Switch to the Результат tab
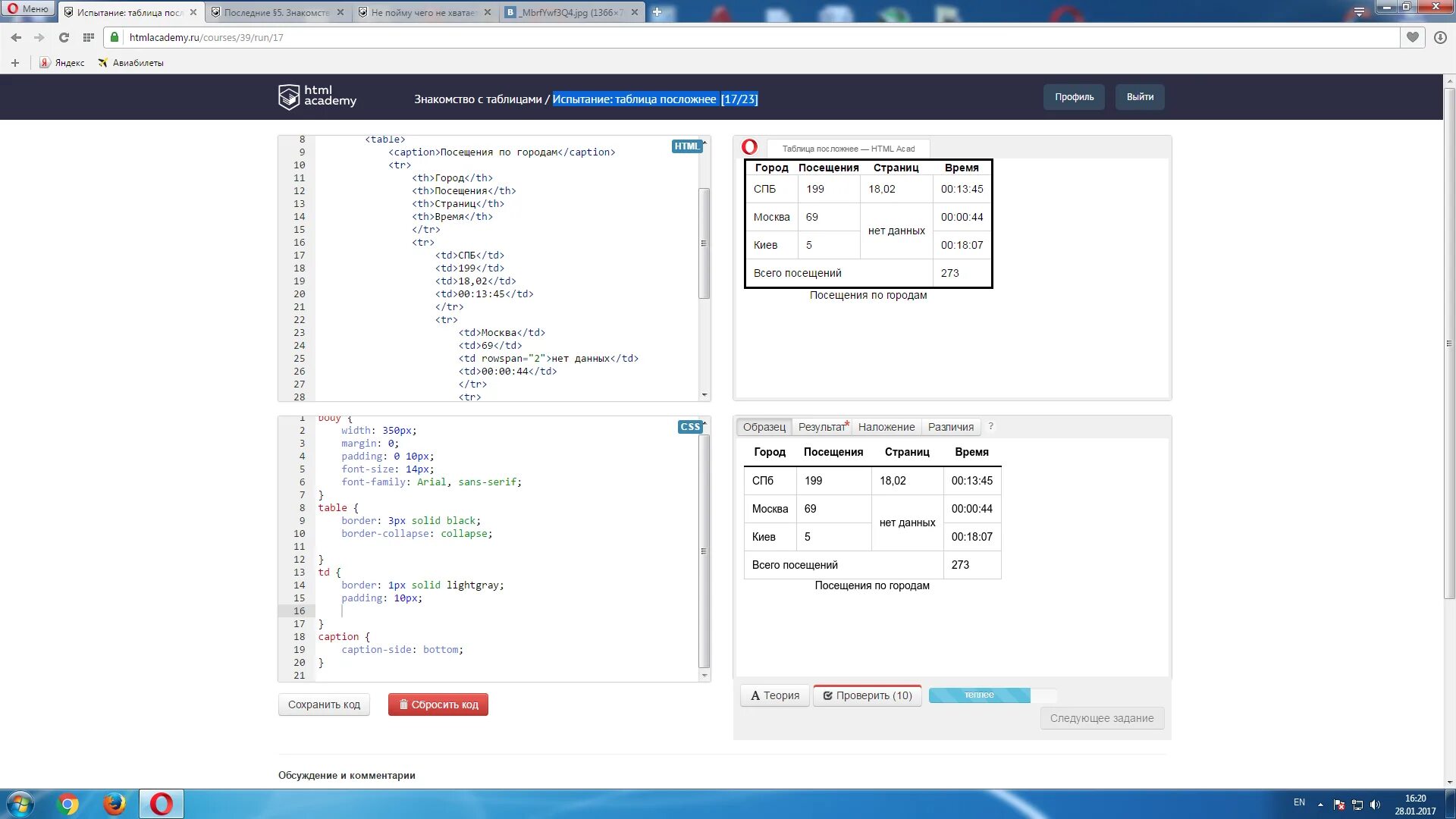 [x=822, y=427]
